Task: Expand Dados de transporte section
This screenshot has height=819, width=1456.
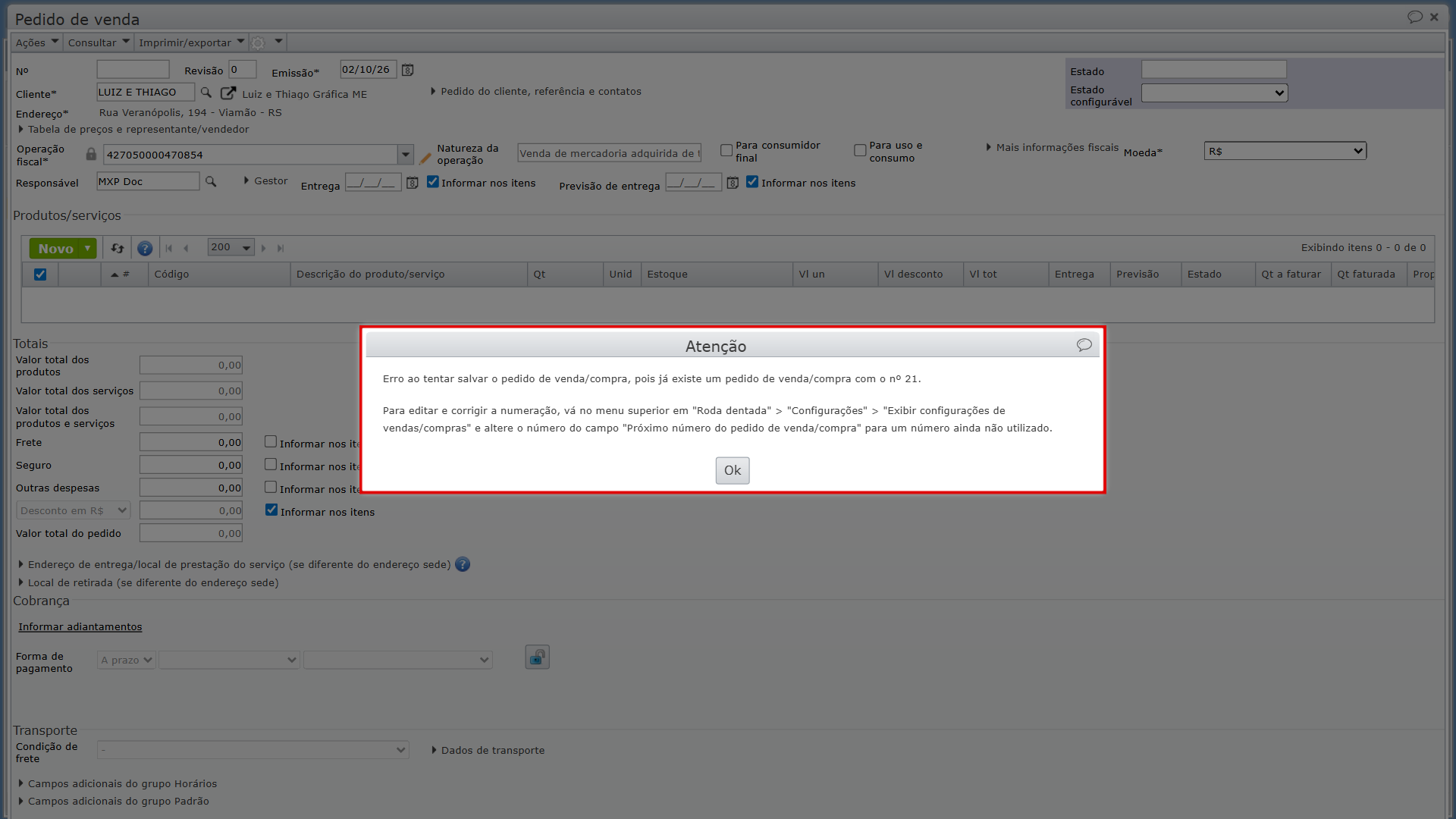Action: (x=488, y=750)
